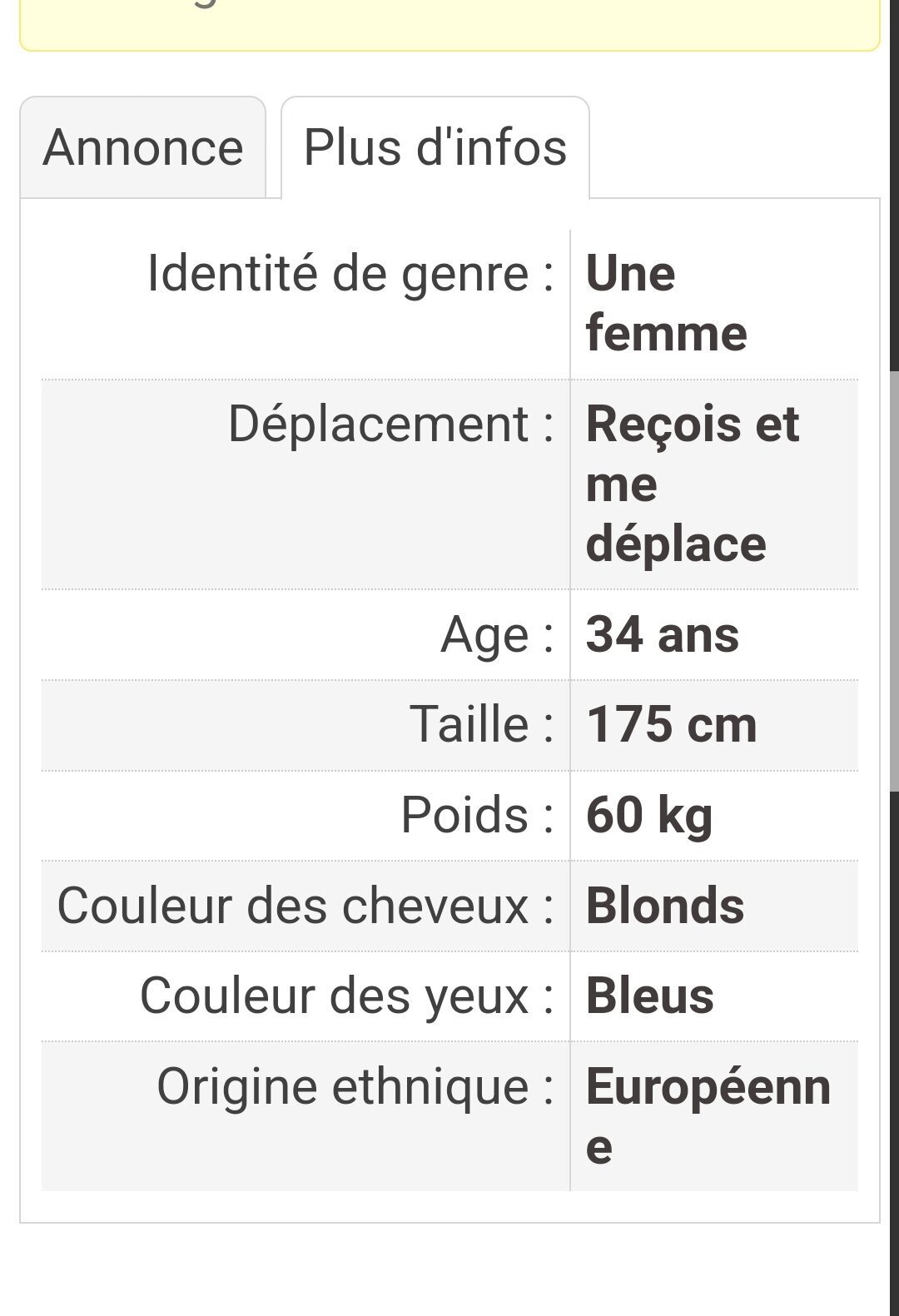
Task: Click the Identité de genre label
Action: [x=350, y=273]
